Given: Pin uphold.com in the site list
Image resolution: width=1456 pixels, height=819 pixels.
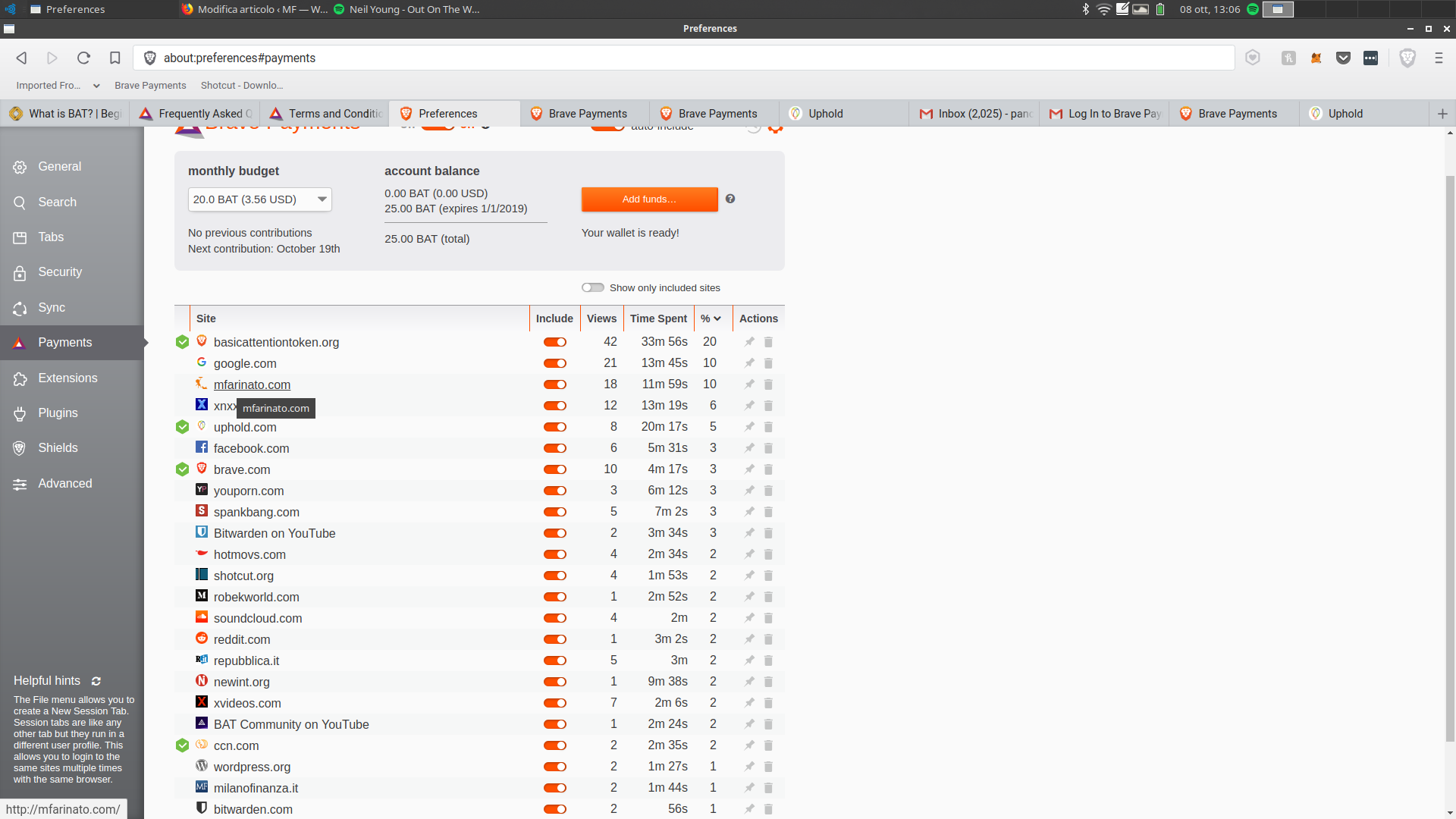Looking at the screenshot, I should click(x=749, y=427).
